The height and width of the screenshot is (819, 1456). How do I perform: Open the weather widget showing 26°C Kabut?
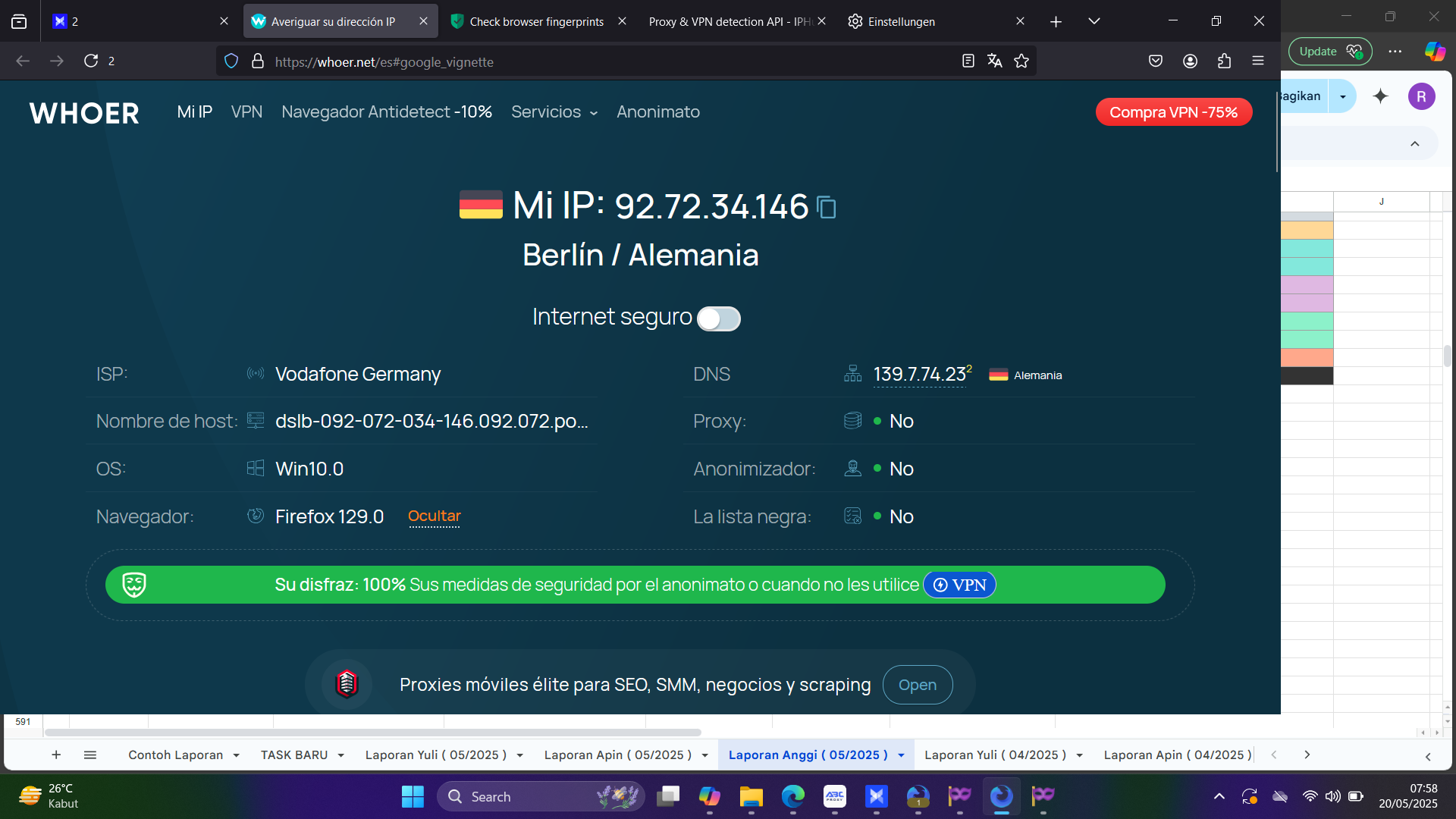click(x=49, y=796)
